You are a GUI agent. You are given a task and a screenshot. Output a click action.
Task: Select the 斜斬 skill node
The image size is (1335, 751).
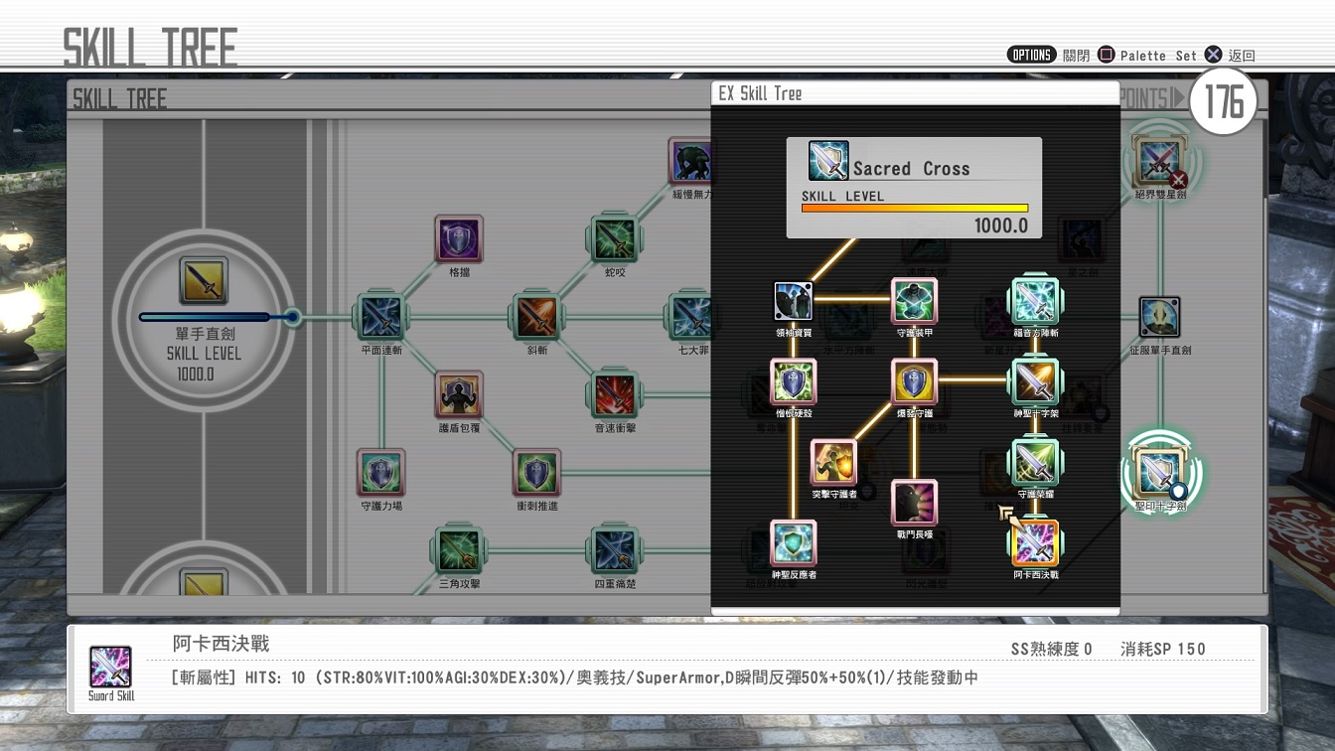[x=537, y=317]
